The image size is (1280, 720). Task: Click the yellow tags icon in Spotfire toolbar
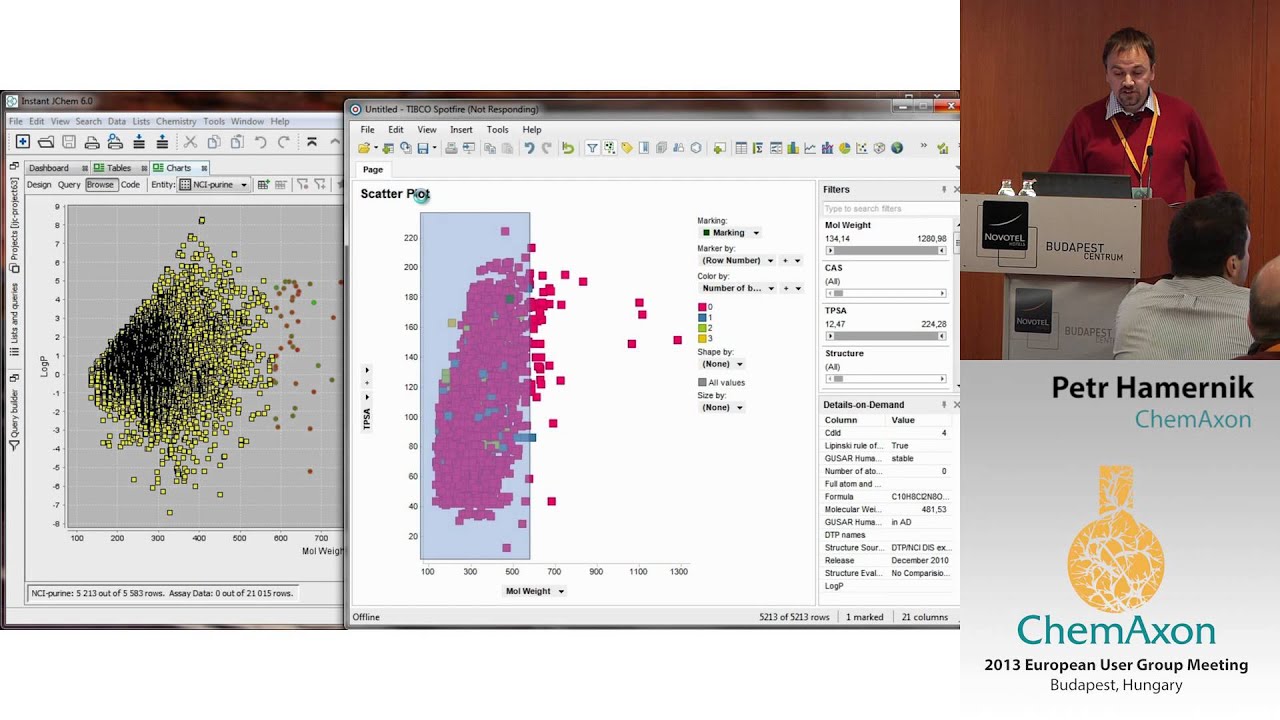click(627, 148)
